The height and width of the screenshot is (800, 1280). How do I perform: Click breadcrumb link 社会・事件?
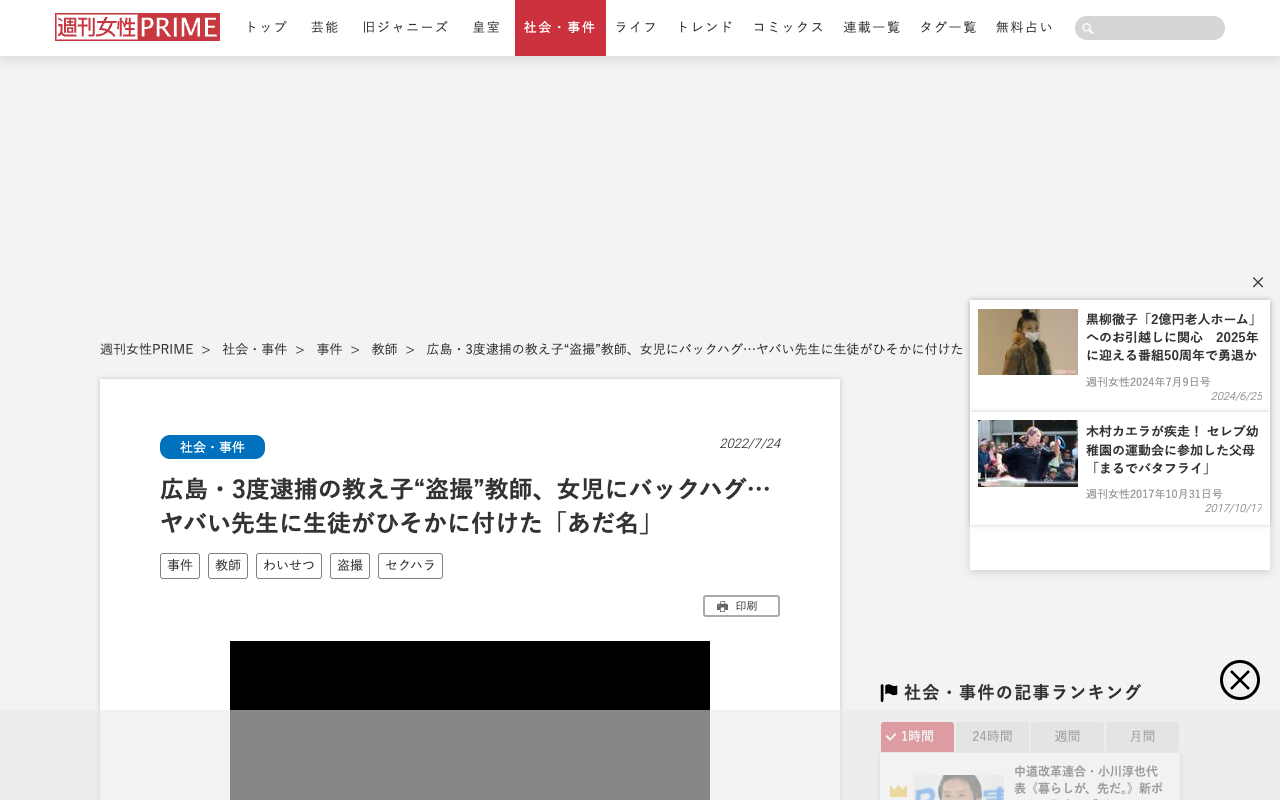[x=255, y=349]
